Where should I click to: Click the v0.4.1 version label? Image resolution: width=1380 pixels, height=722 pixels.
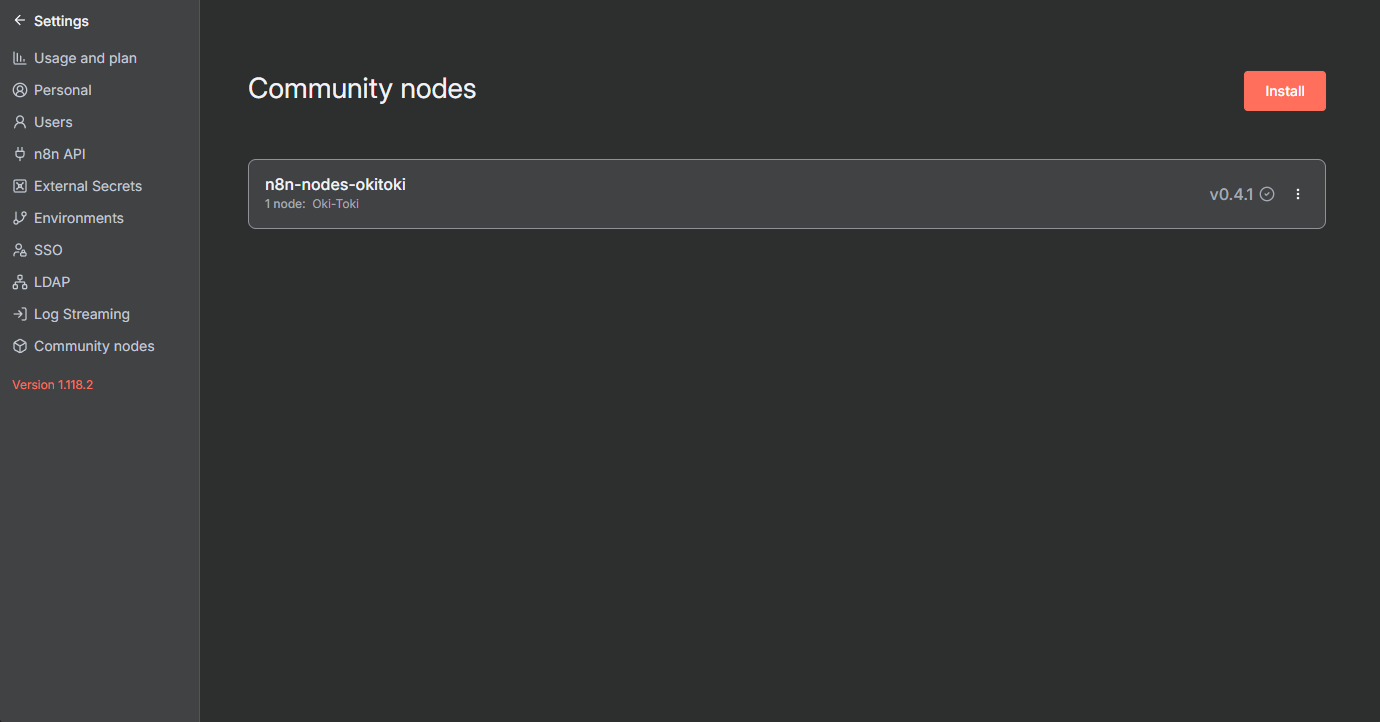pos(1231,194)
